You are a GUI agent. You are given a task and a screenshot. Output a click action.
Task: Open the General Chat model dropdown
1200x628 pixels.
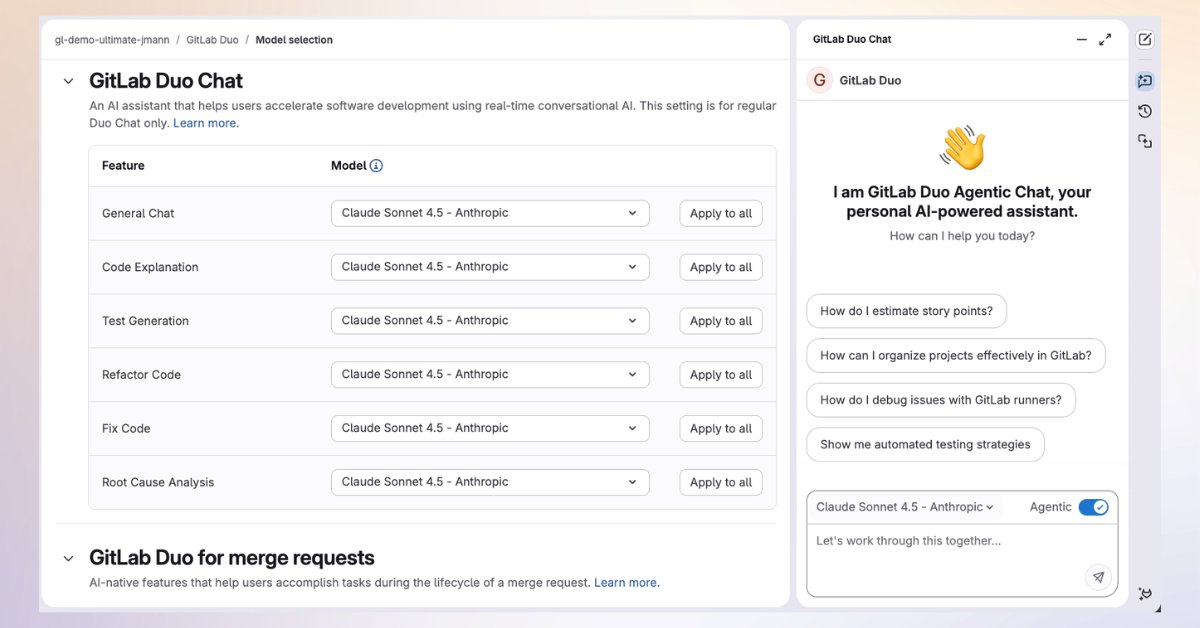[x=490, y=213]
